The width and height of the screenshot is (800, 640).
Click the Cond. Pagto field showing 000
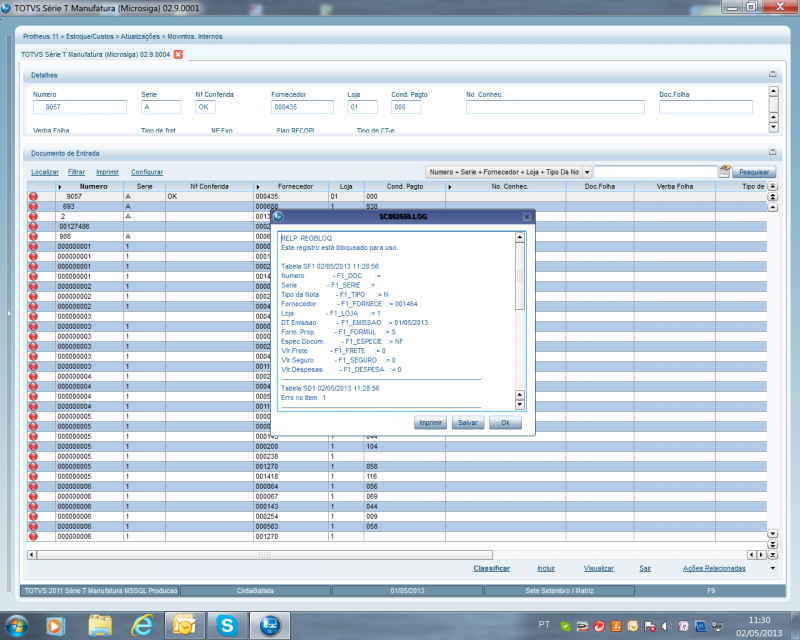[406, 107]
